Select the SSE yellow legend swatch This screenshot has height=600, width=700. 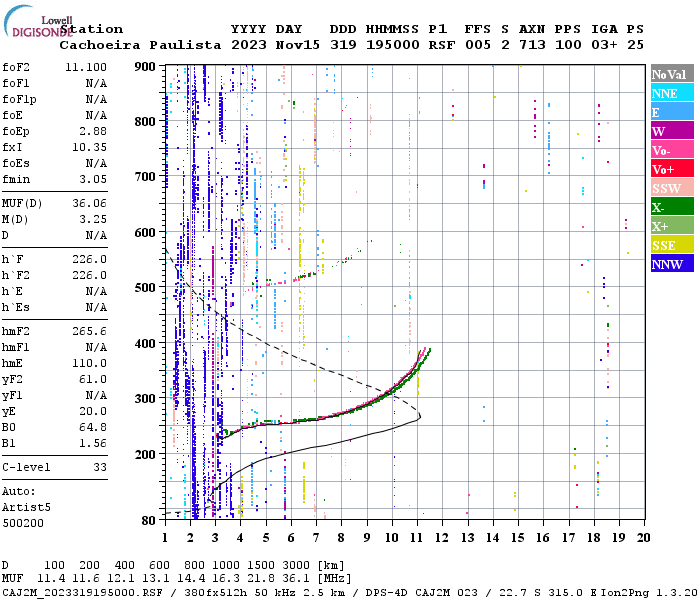672,245
